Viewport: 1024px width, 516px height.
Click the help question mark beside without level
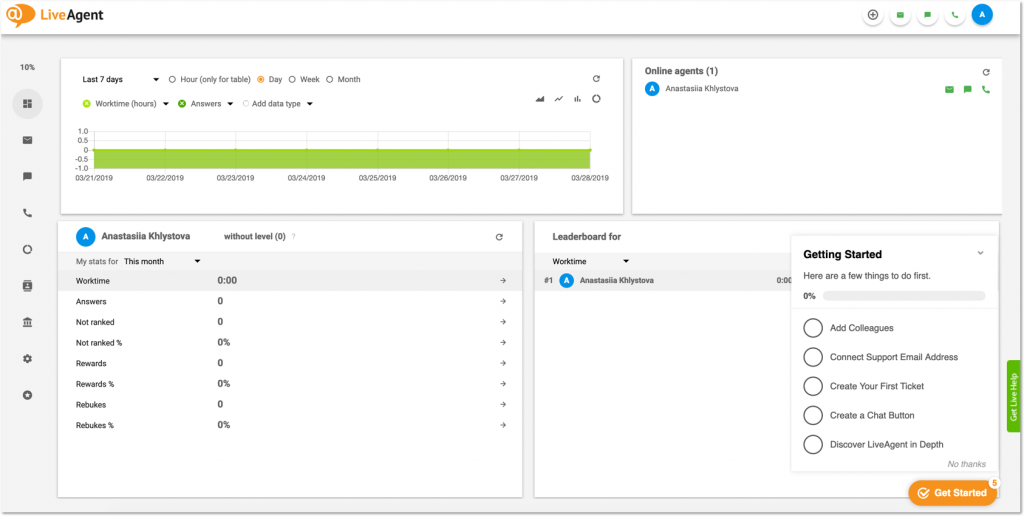click(293, 237)
